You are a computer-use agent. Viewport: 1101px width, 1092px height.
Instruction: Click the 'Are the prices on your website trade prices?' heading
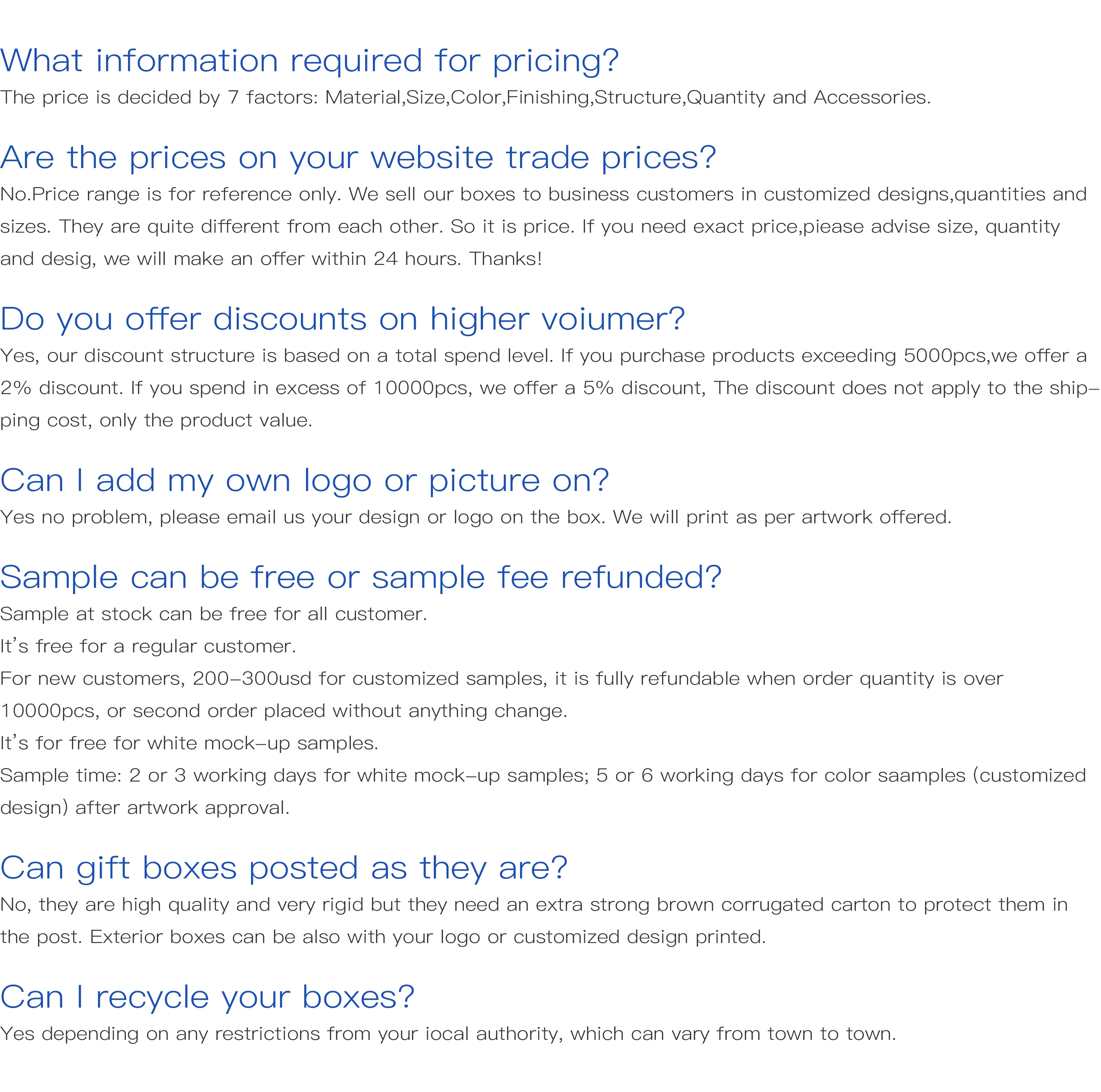tap(358, 158)
